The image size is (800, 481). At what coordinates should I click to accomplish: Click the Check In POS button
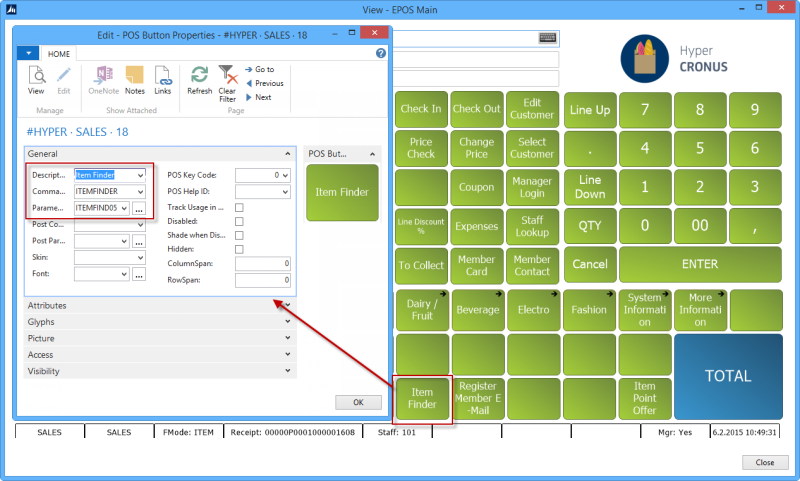[x=421, y=109]
